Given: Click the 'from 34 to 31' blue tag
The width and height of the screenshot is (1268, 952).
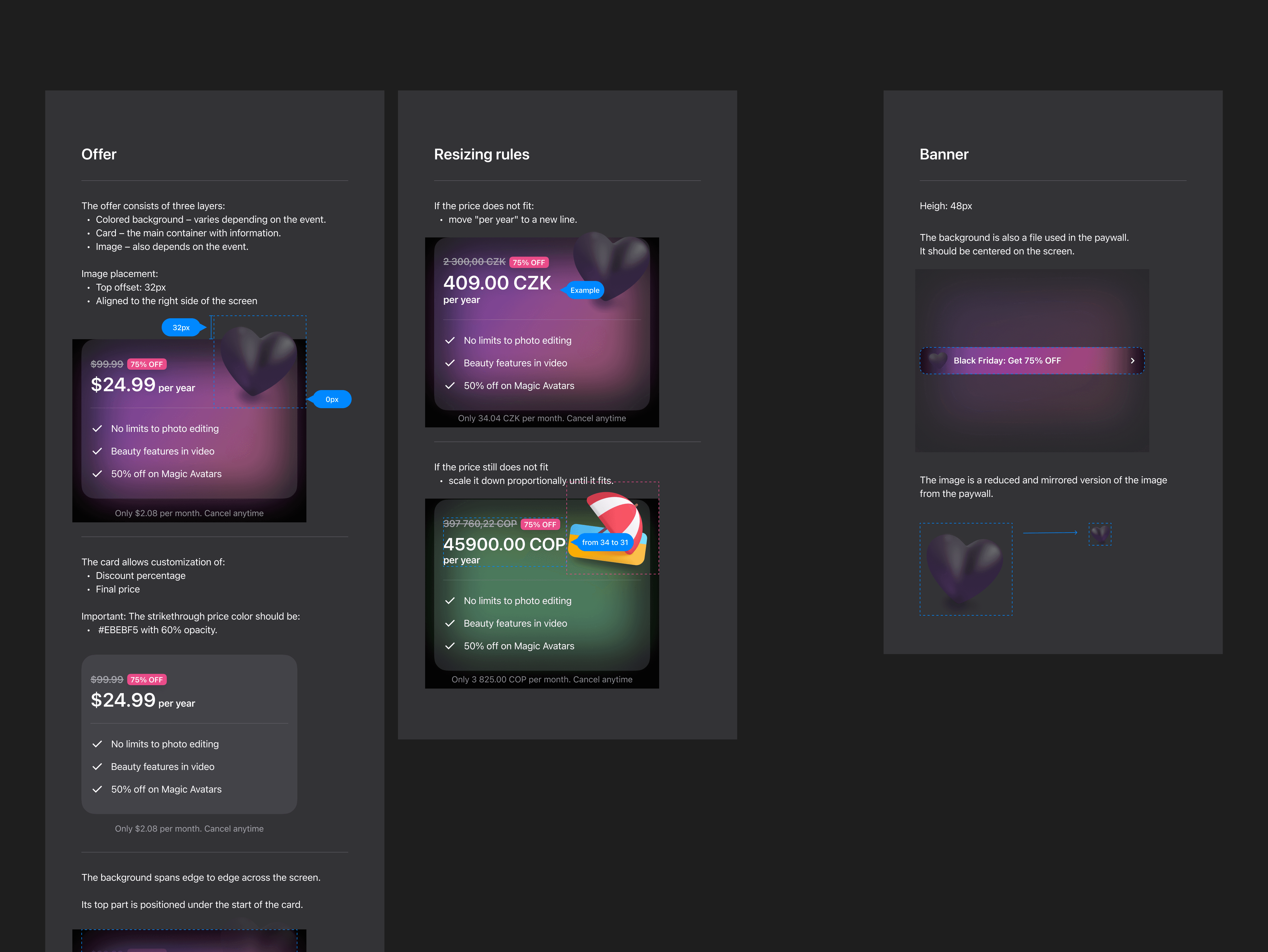Looking at the screenshot, I should coord(605,542).
